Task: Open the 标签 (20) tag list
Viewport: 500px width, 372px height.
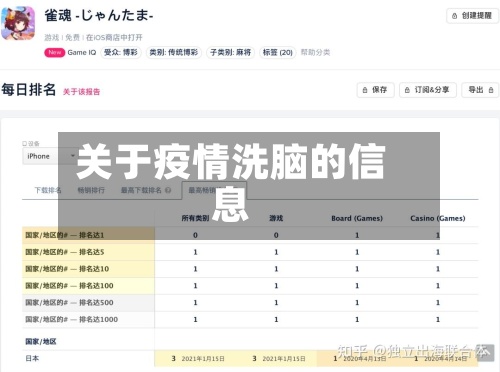Action: point(277,52)
